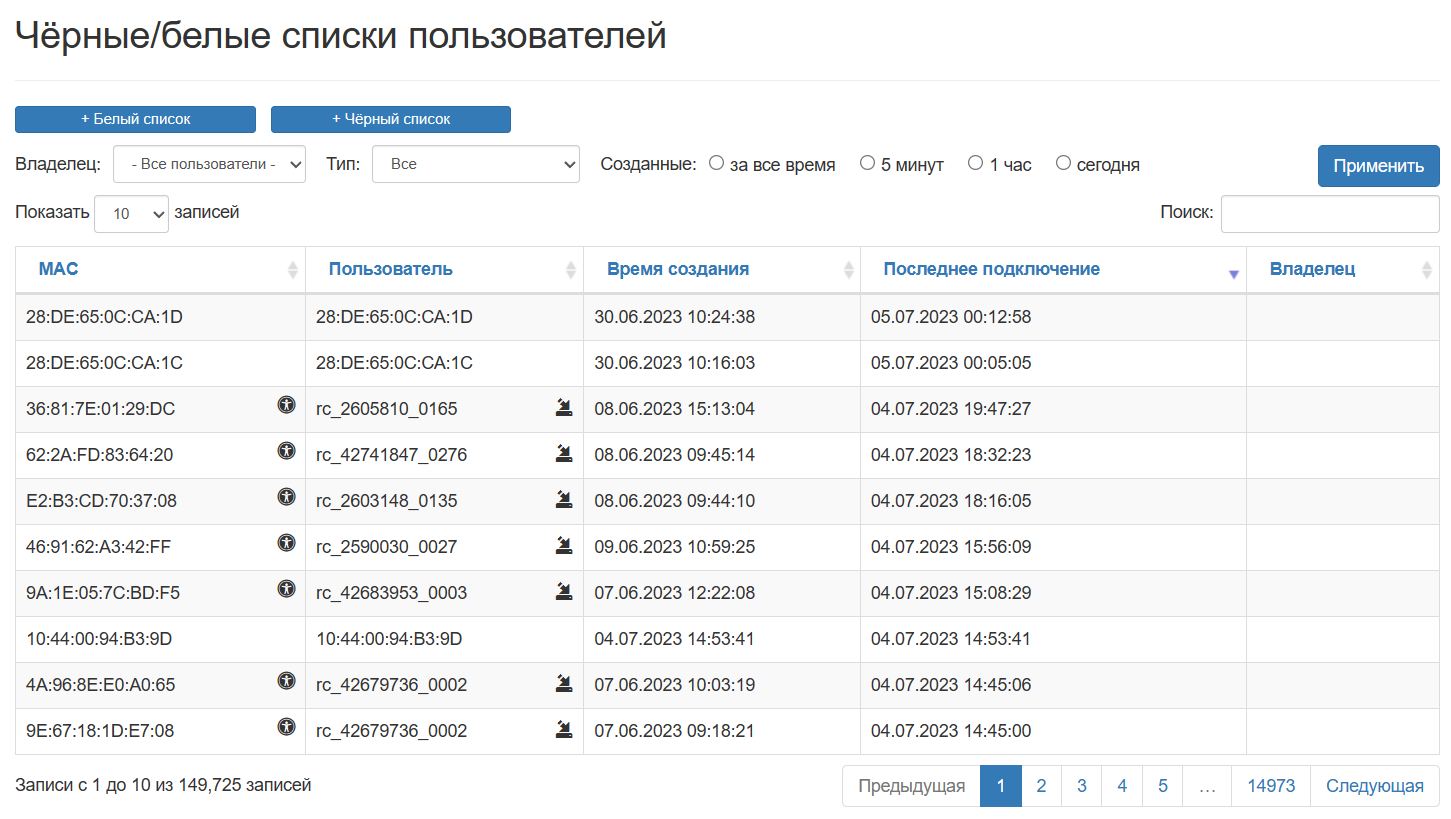Click icon next to user rc_2605810_0165
Viewport: 1451px width, 819px height.
click(565, 406)
